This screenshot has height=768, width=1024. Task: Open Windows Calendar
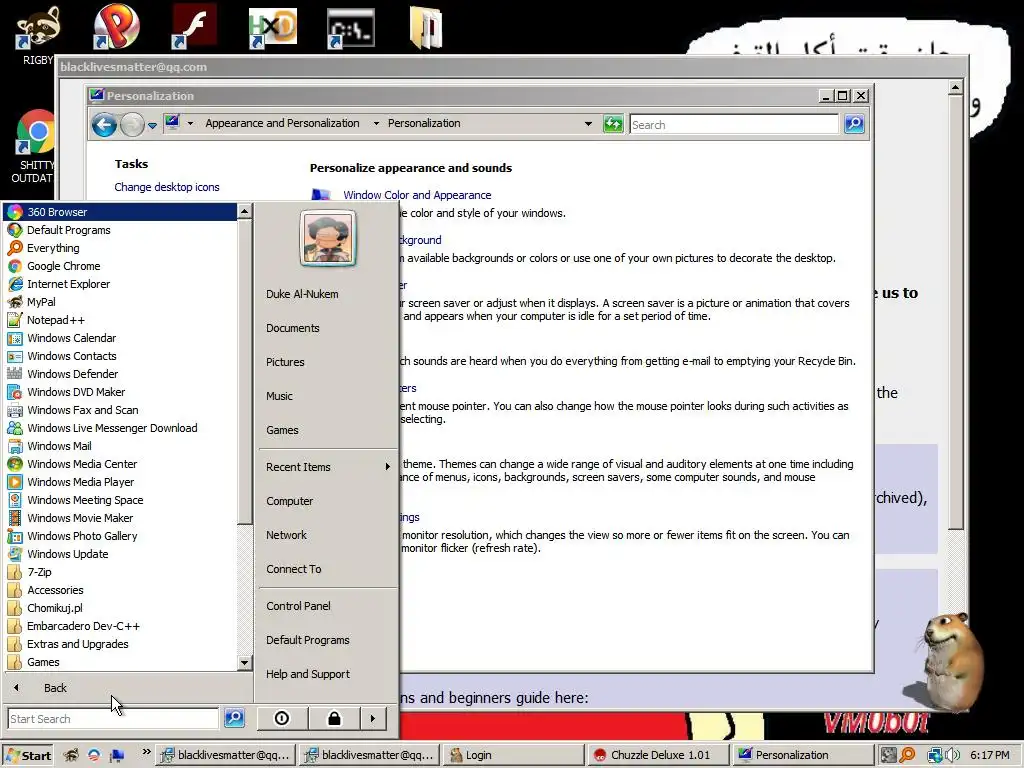[120, 338]
